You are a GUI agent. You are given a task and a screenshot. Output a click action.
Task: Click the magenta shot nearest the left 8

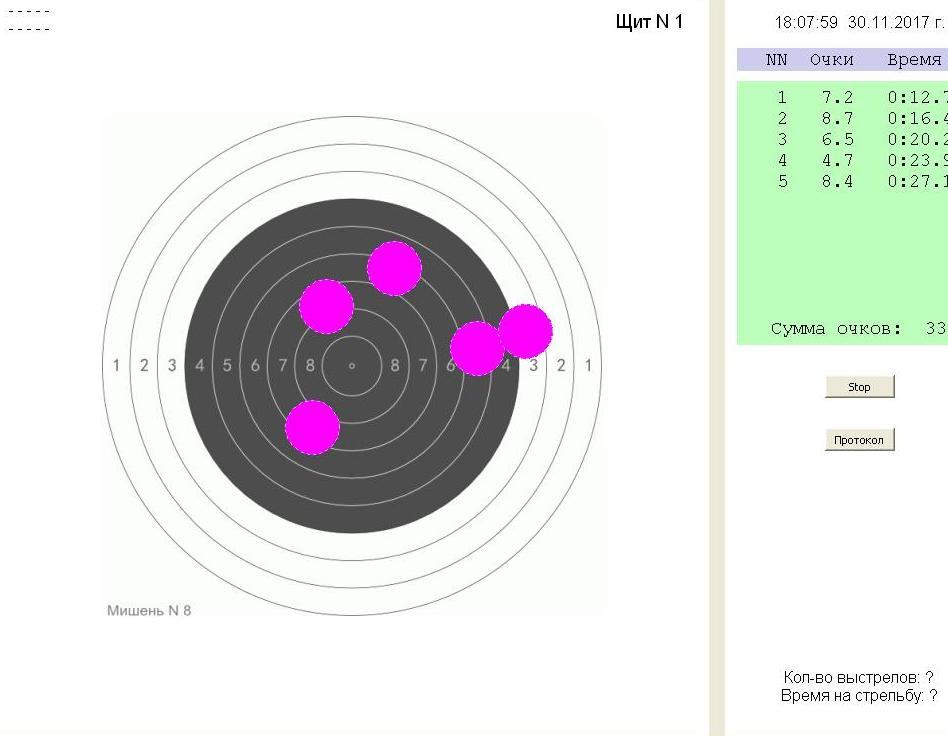click(x=326, y=306)
